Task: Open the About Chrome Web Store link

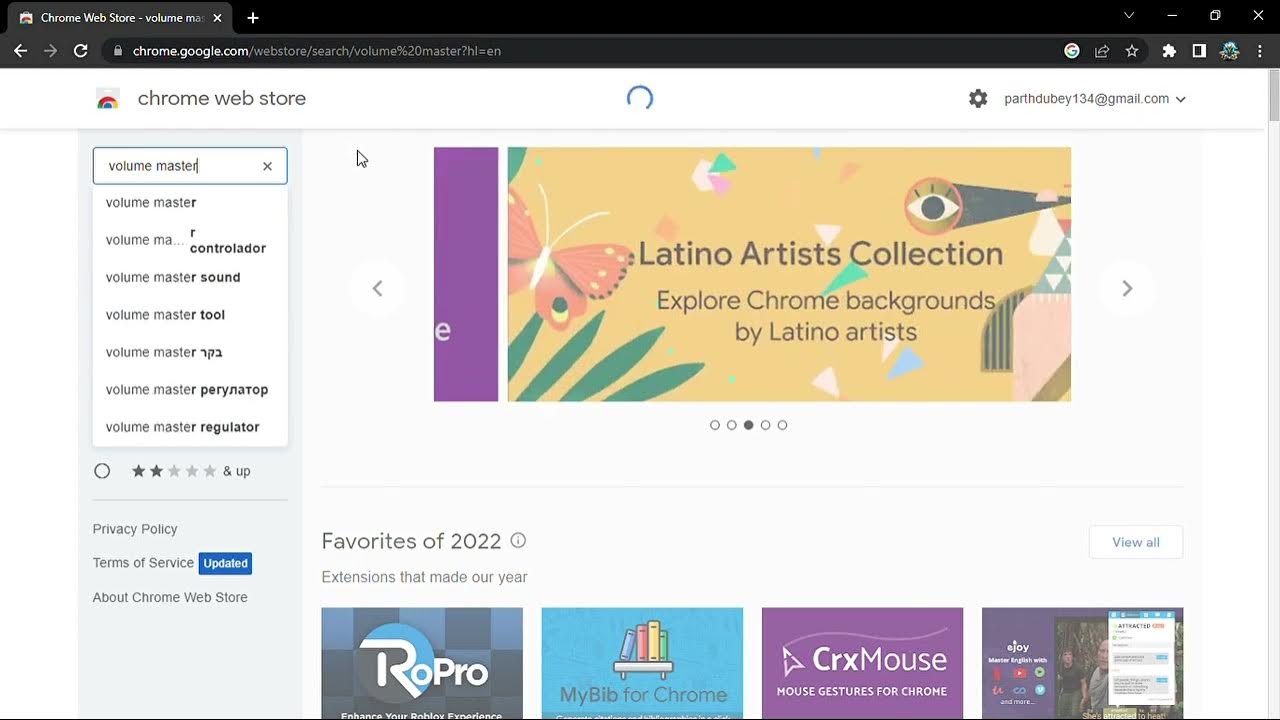Action: [170, 597]
